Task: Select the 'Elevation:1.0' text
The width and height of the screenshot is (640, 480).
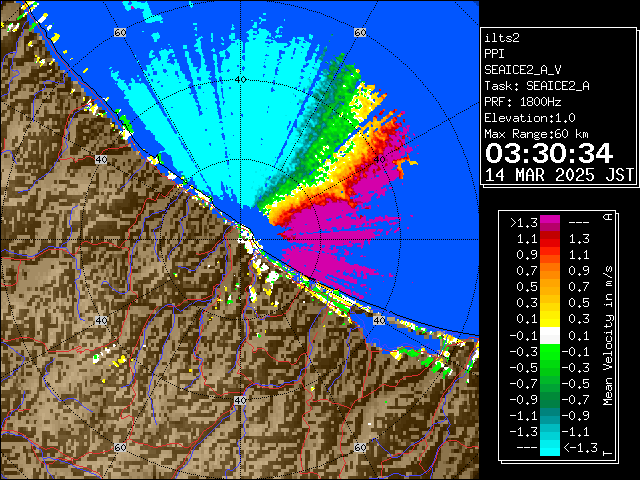Action: pos(530,118)
